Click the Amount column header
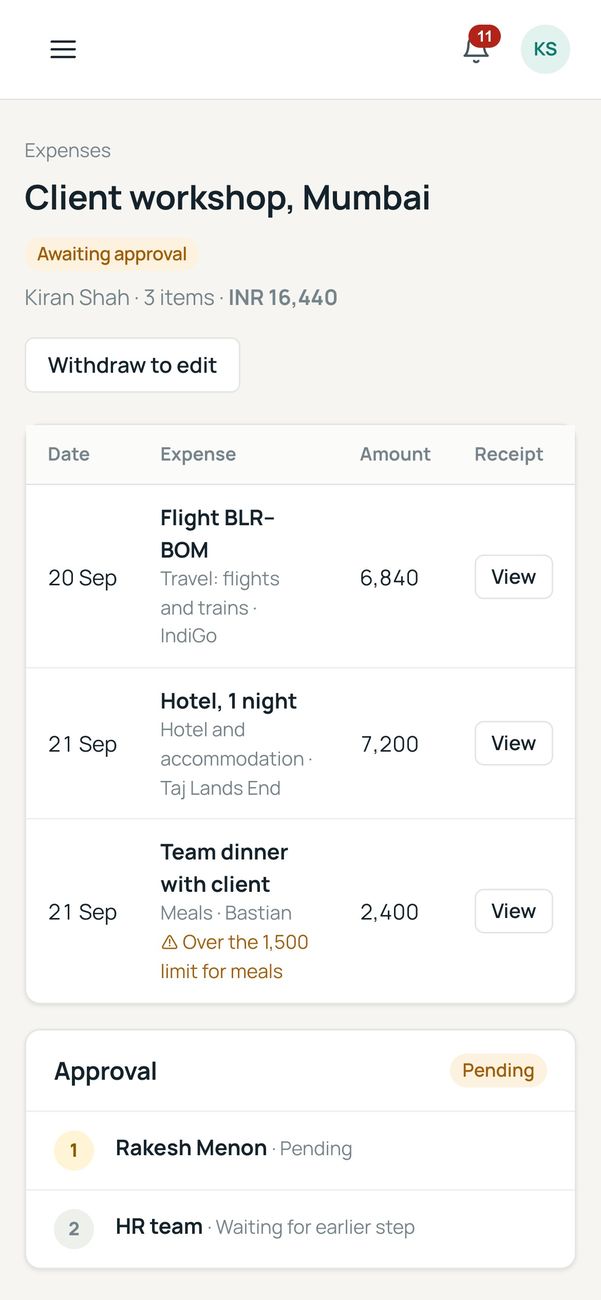Viewport: 601px width, 1300px height. [x=395, y=454]
